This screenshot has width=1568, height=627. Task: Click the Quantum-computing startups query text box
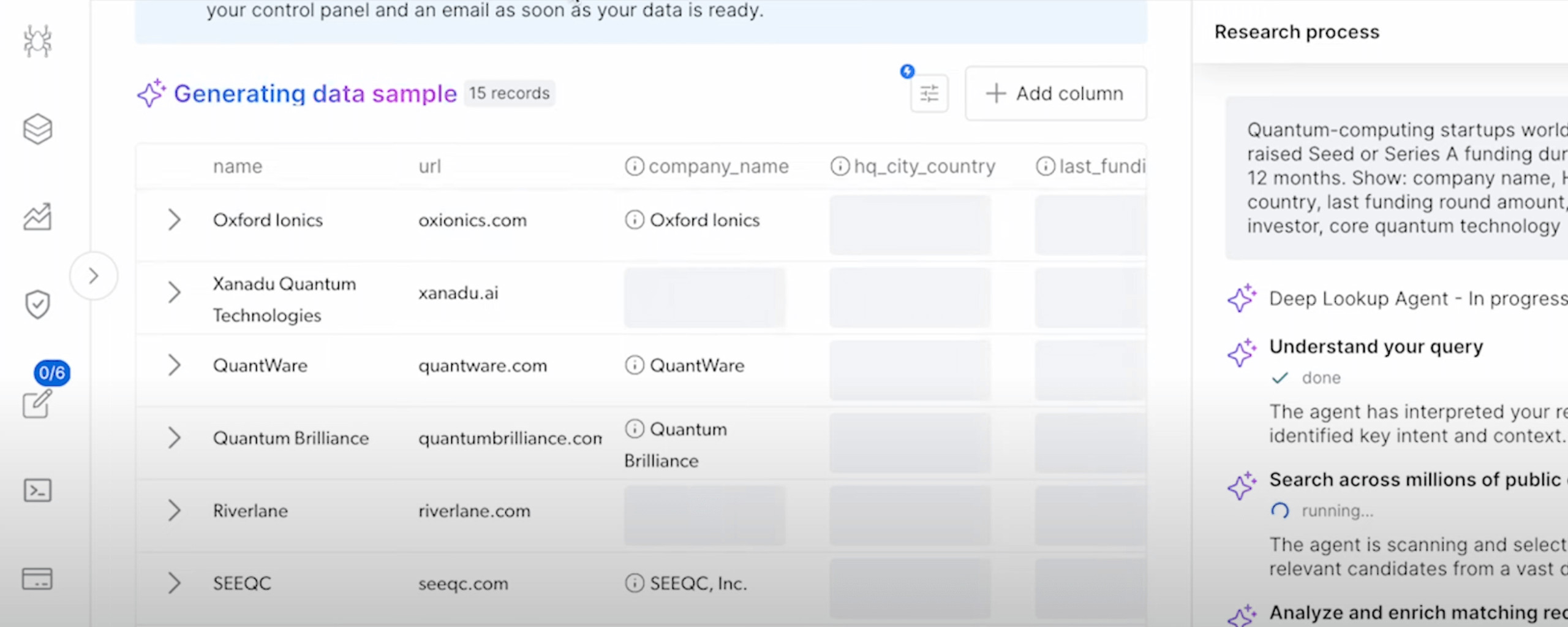click(1396, 178)
